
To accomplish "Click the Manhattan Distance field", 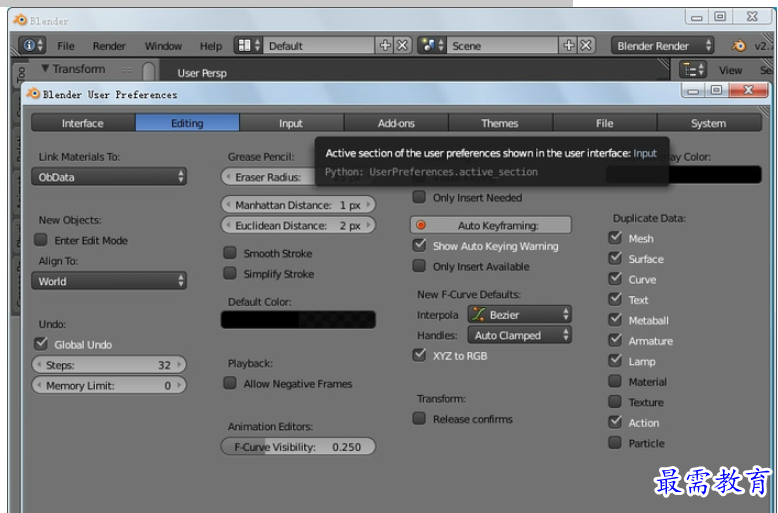I will 298,204.
